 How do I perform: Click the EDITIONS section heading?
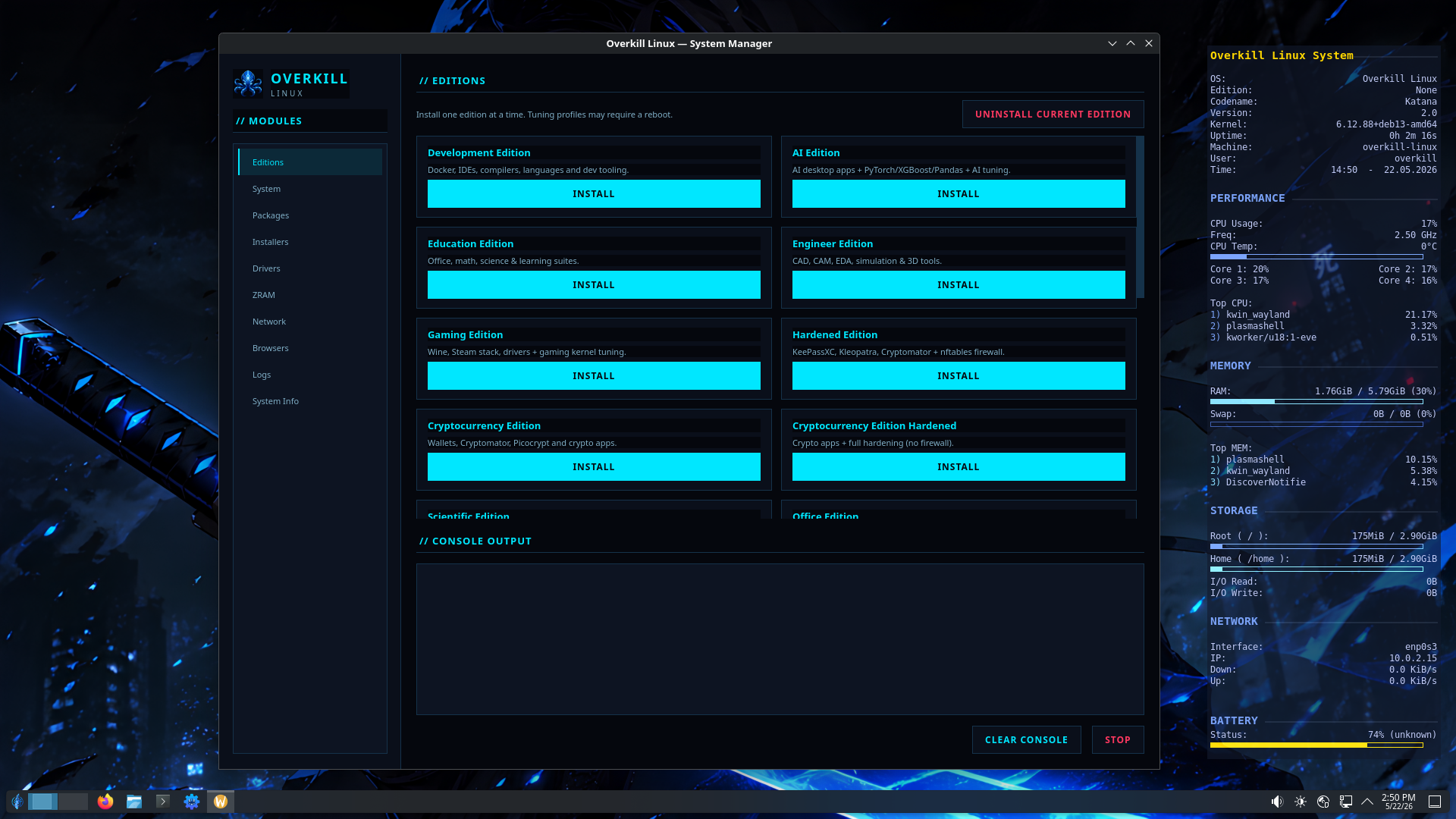452,80
